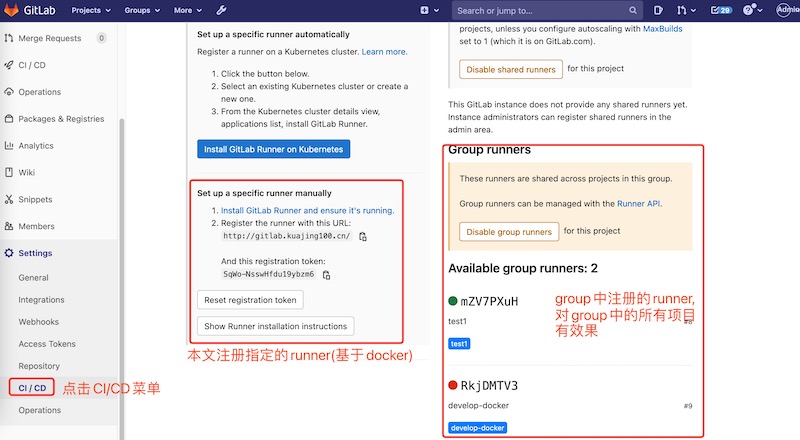Click the test1 runner tag

coord(459,344)
